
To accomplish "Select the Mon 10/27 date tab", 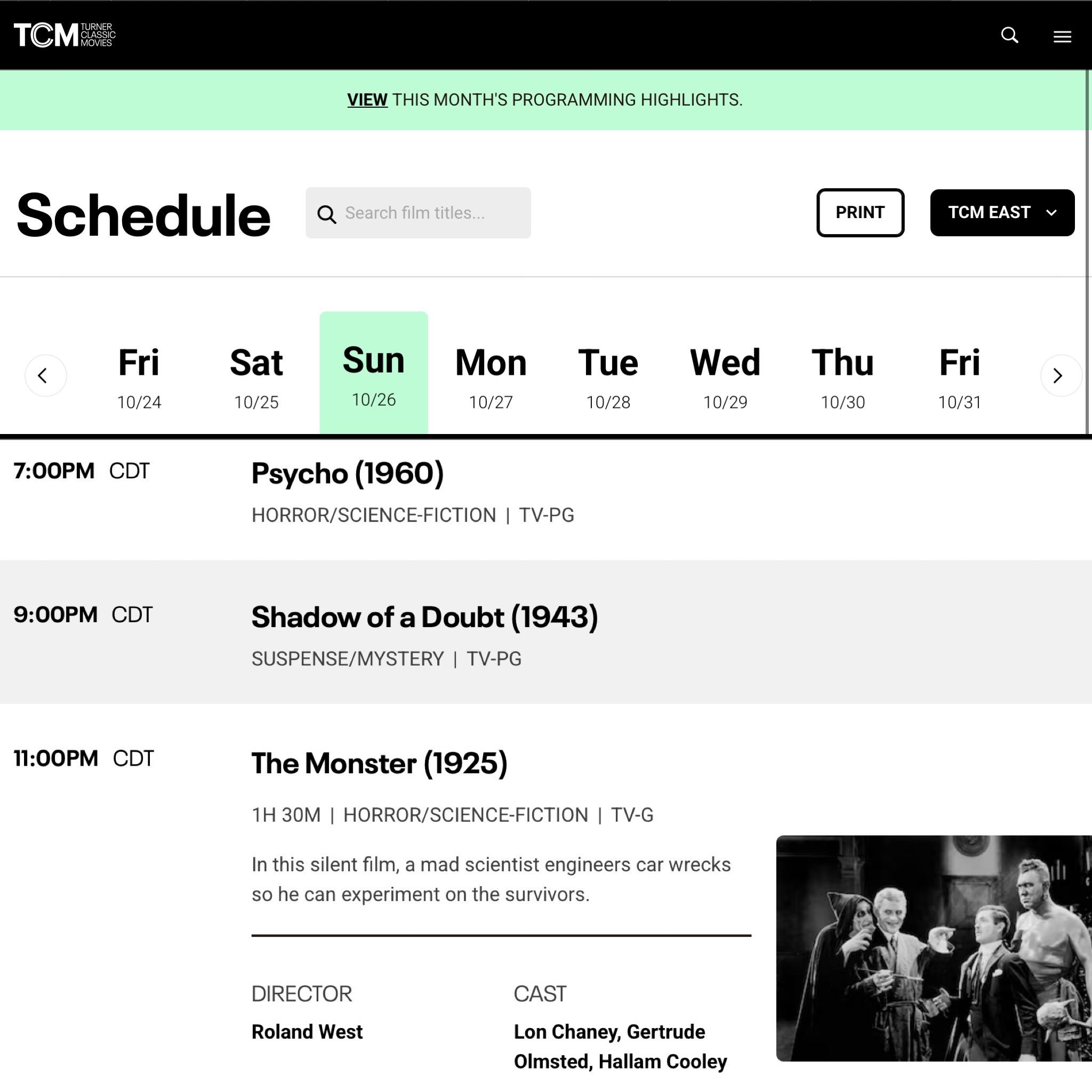I will tap(491, 375).
